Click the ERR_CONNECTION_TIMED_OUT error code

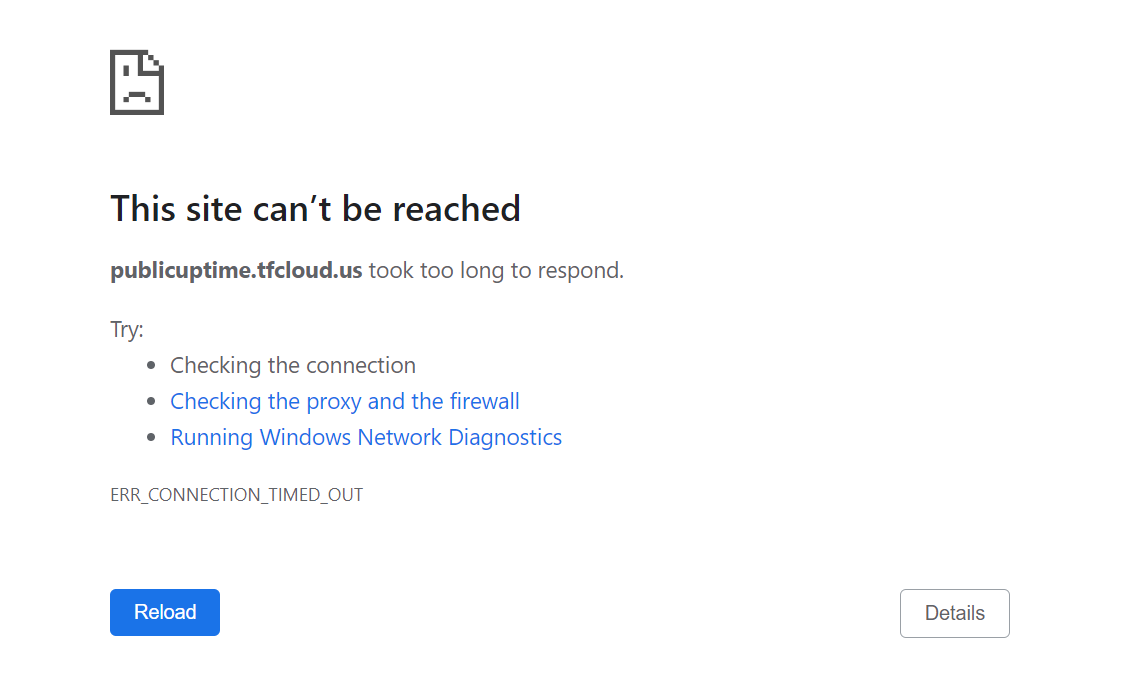click(237, 494)
